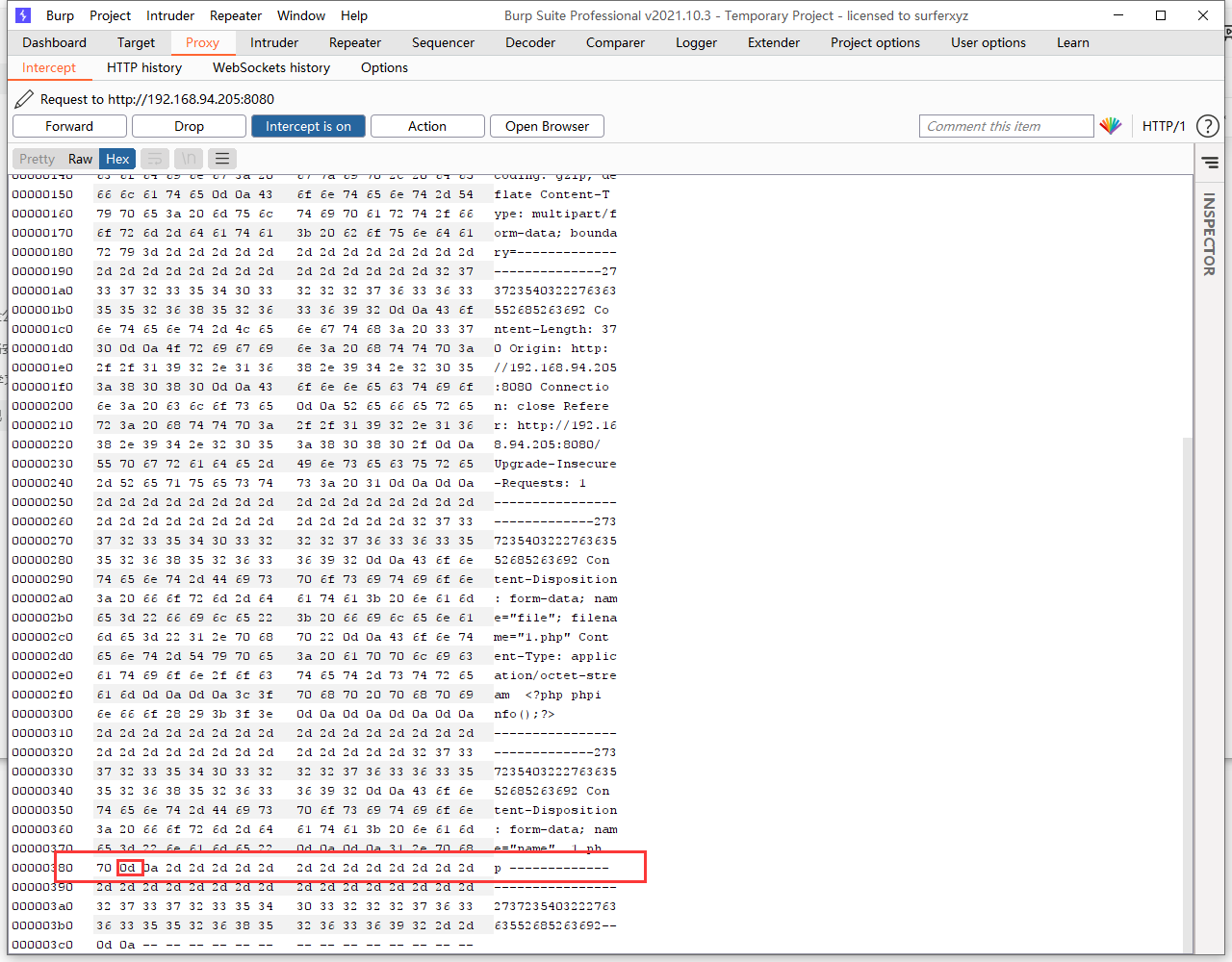The width and height of the screenshot is (1232, 962).
Task: Click ASCII text 'nfo();?>'
Action: click(x=525, y=714)
